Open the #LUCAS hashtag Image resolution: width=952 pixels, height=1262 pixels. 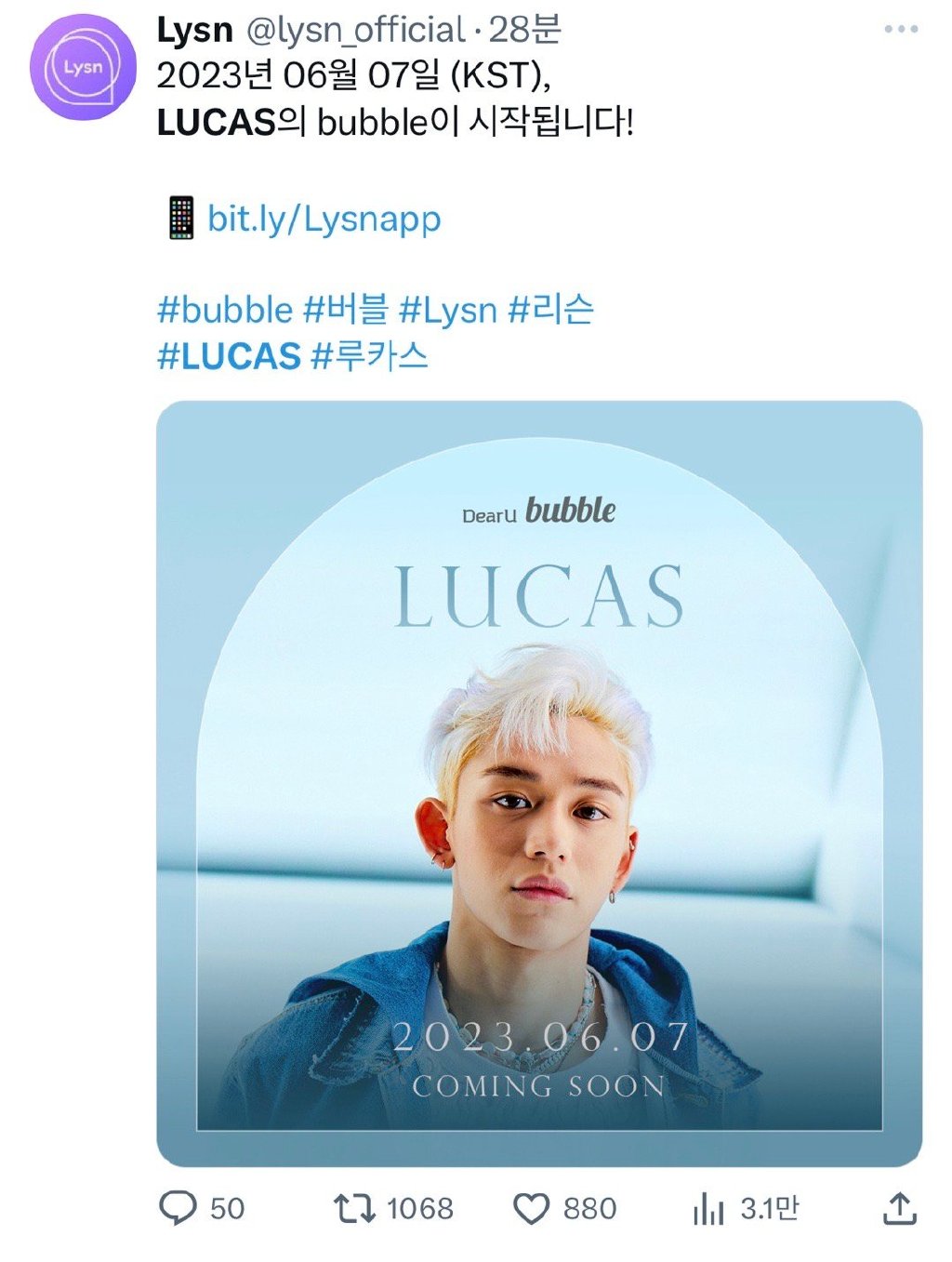click(229, 356)
